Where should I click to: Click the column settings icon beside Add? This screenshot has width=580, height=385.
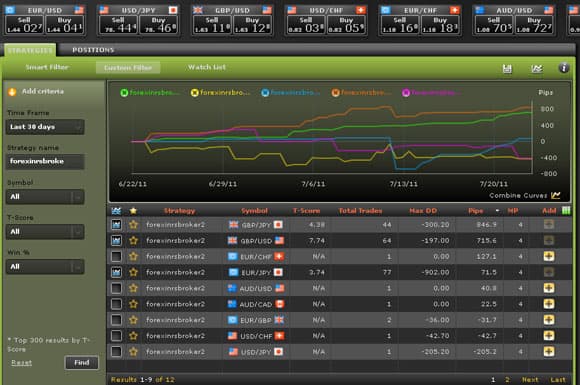coord(566,210)
